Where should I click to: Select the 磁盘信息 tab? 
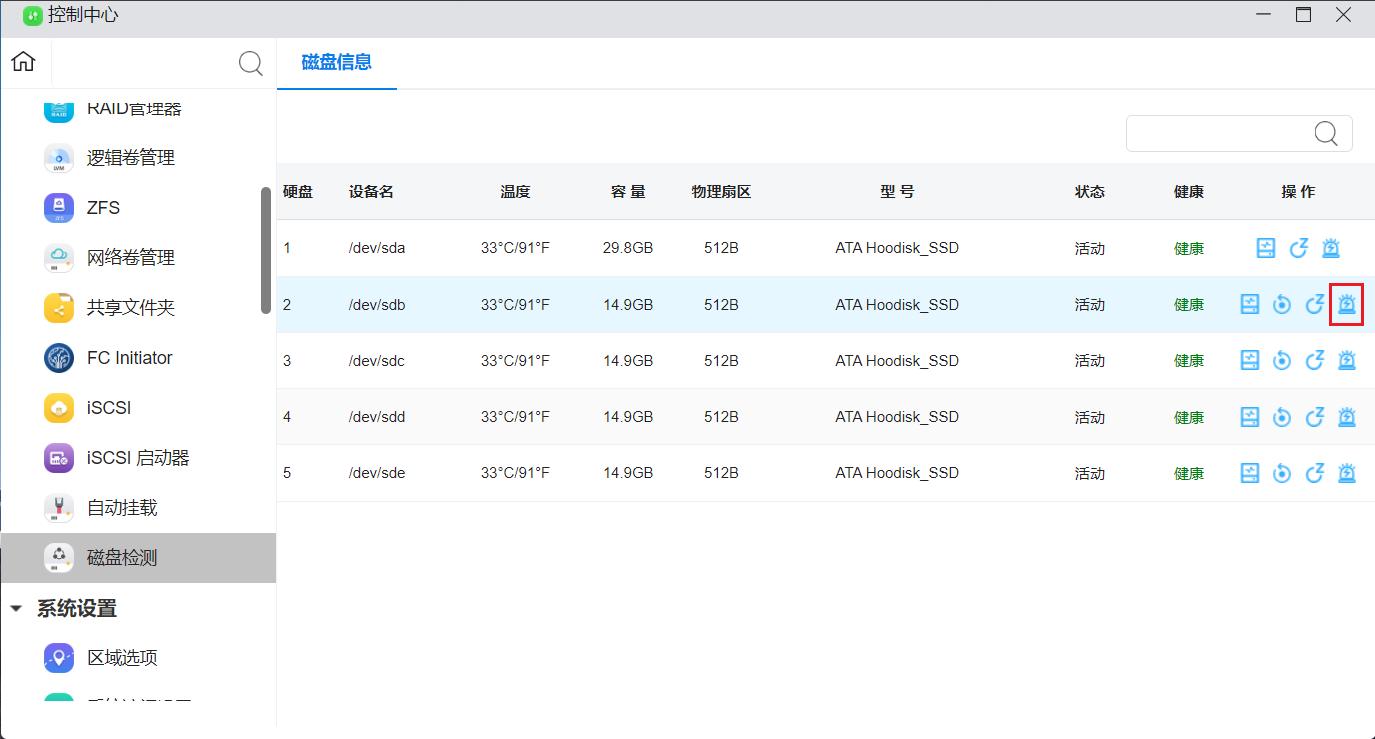337,62
